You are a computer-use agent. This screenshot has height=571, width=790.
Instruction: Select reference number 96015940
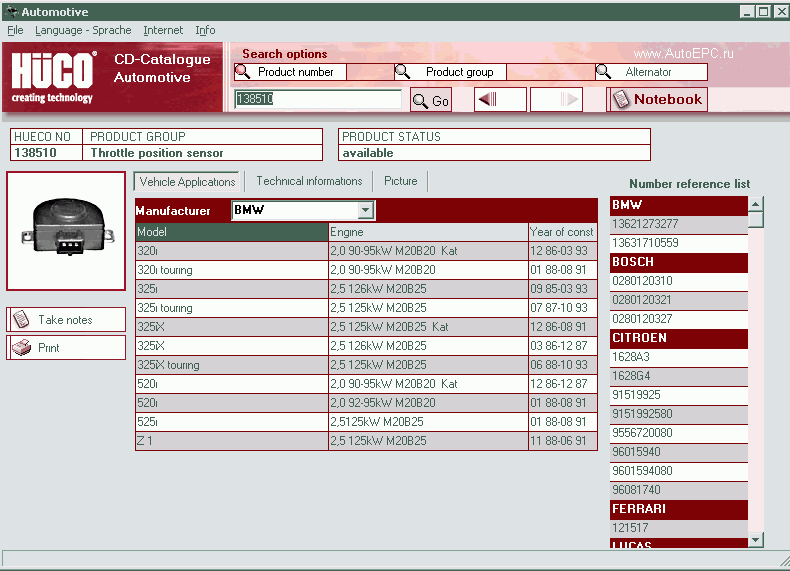(x=679, y=452)
